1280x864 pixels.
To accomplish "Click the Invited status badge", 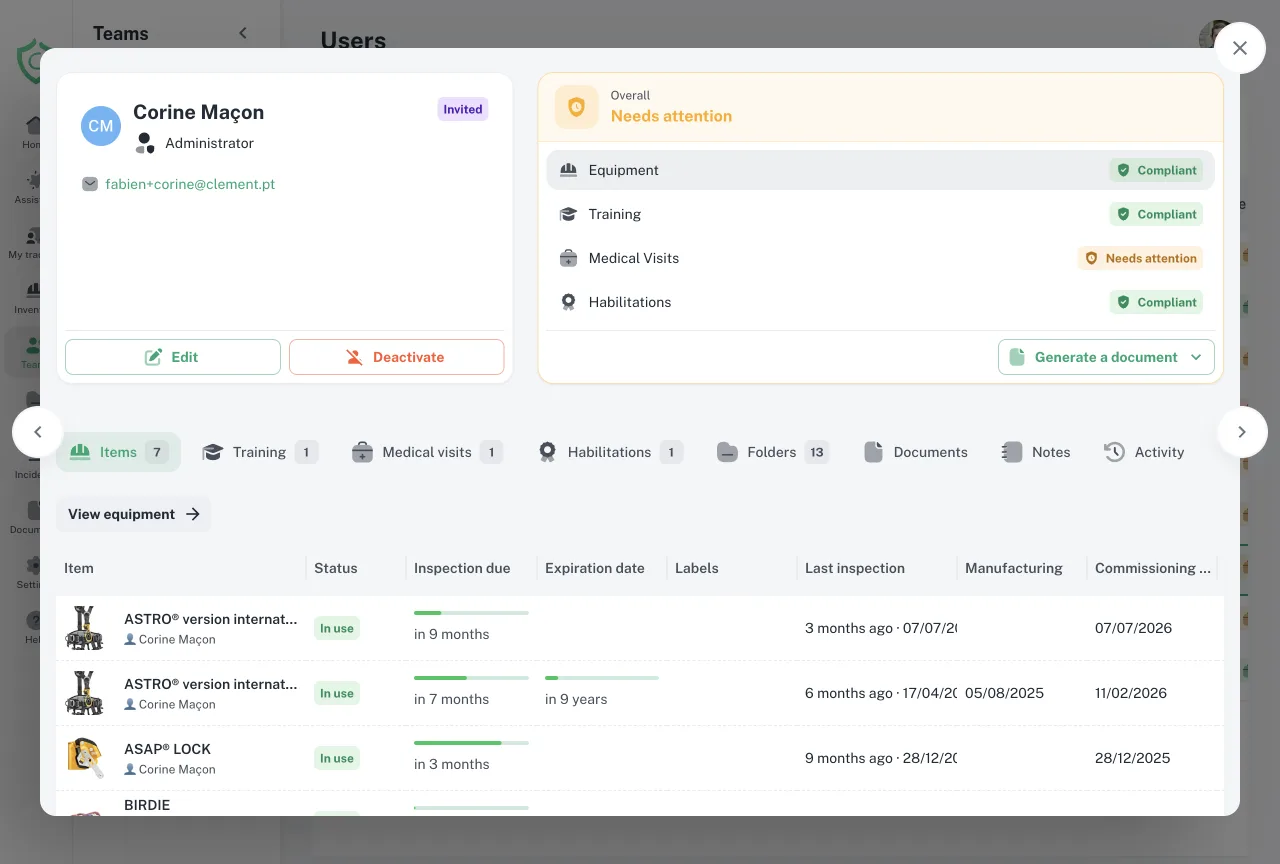I will 463,109.
